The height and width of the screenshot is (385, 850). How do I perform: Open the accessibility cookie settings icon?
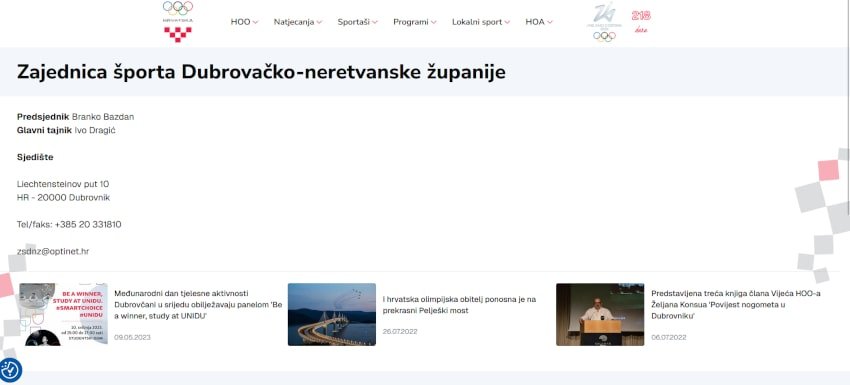pyautogui.click(x=10, y=370)
